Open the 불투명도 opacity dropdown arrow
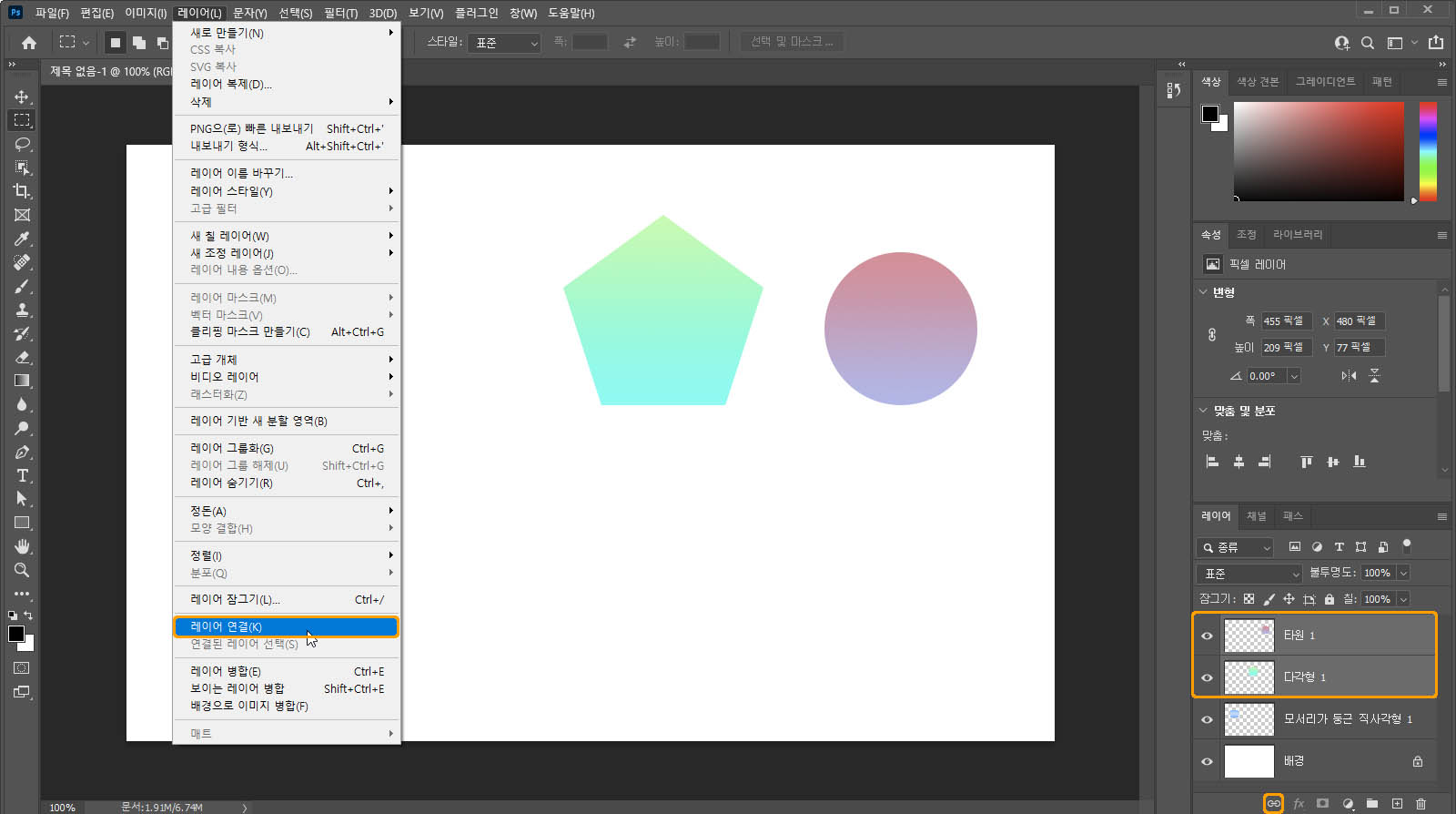Viewport: 1456px width, 814px height. [1403, 573]
